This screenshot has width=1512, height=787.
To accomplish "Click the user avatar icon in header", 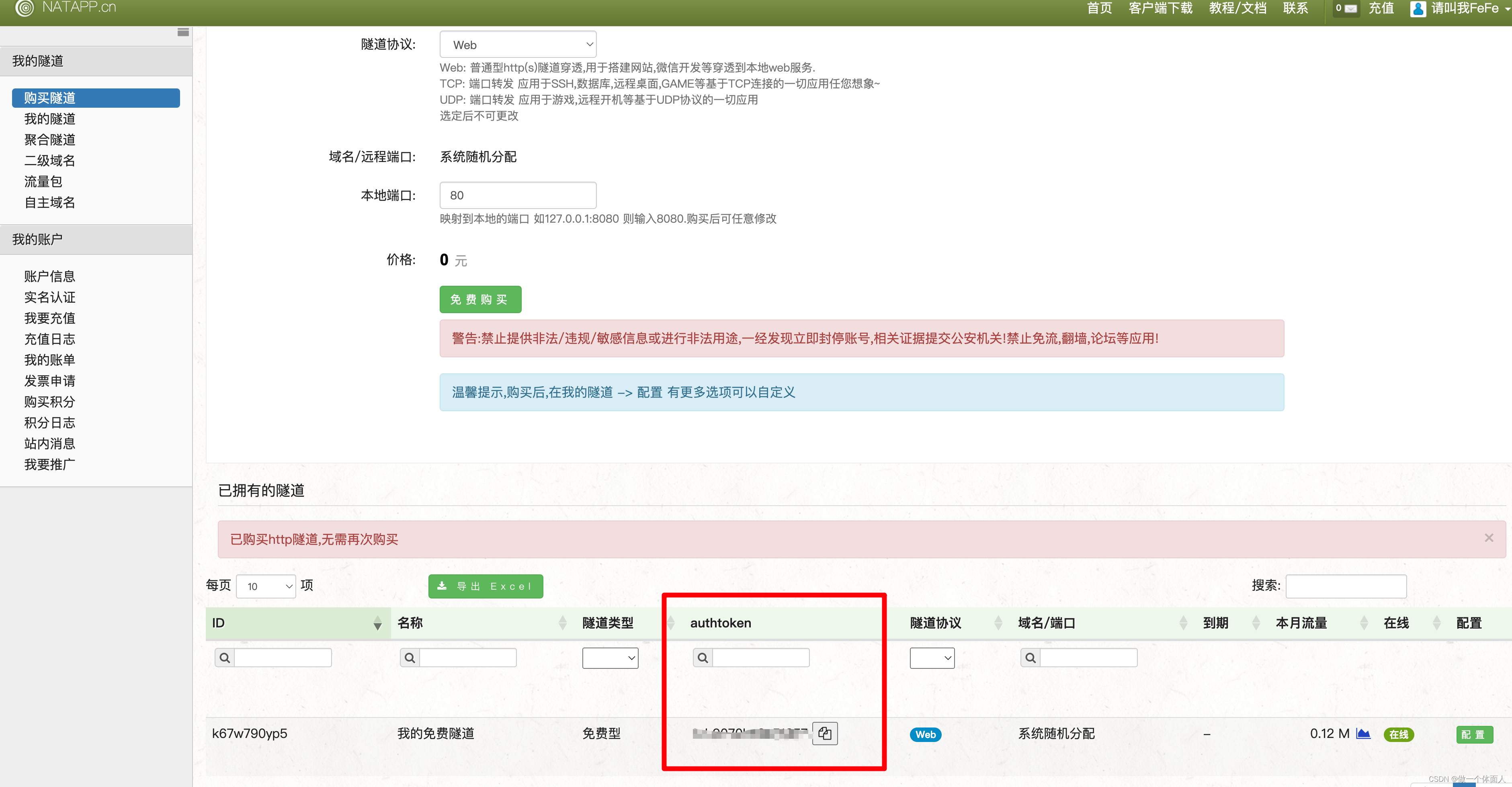I will (1418, 8).
